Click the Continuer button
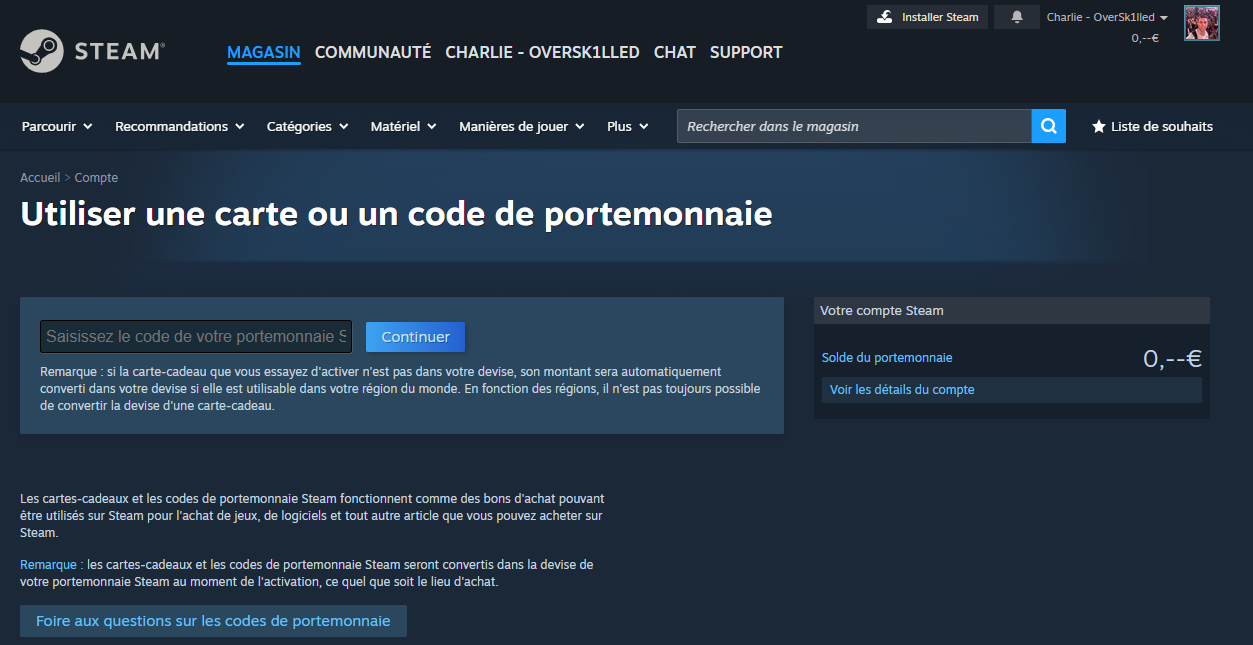Image resolution: width=1253 pixels, height=645 pixels. tap(416, 337)
